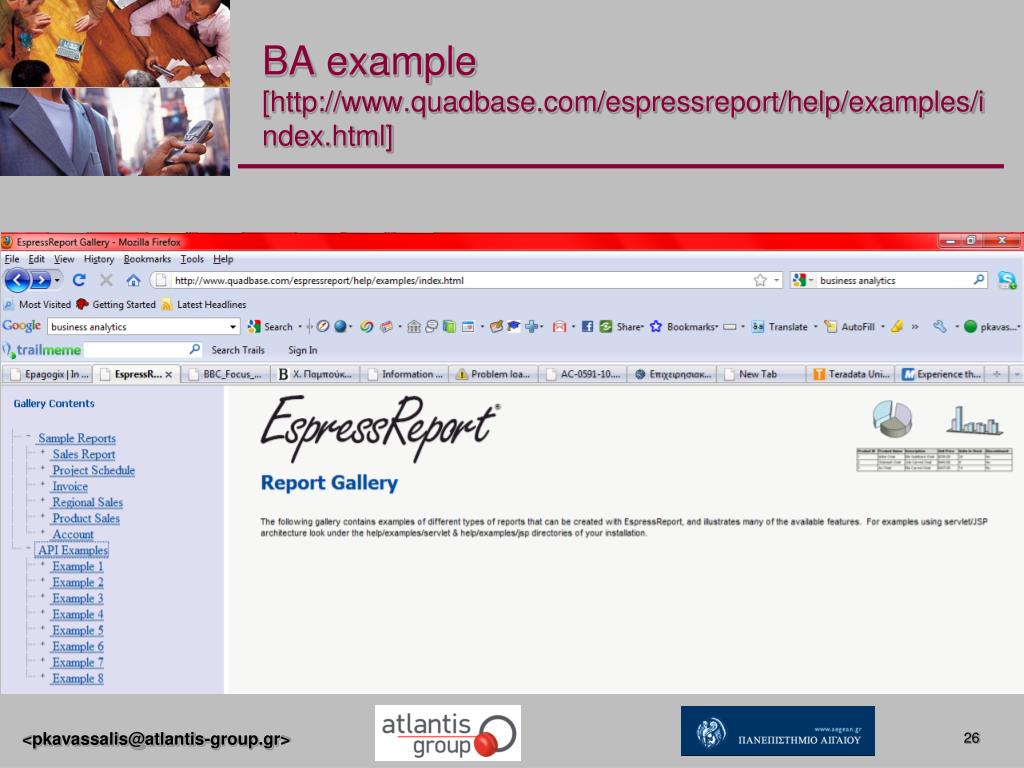Click the green book icon in the Google toolbar
Screen dimensions: 1024x768
(x=449, y=327)
